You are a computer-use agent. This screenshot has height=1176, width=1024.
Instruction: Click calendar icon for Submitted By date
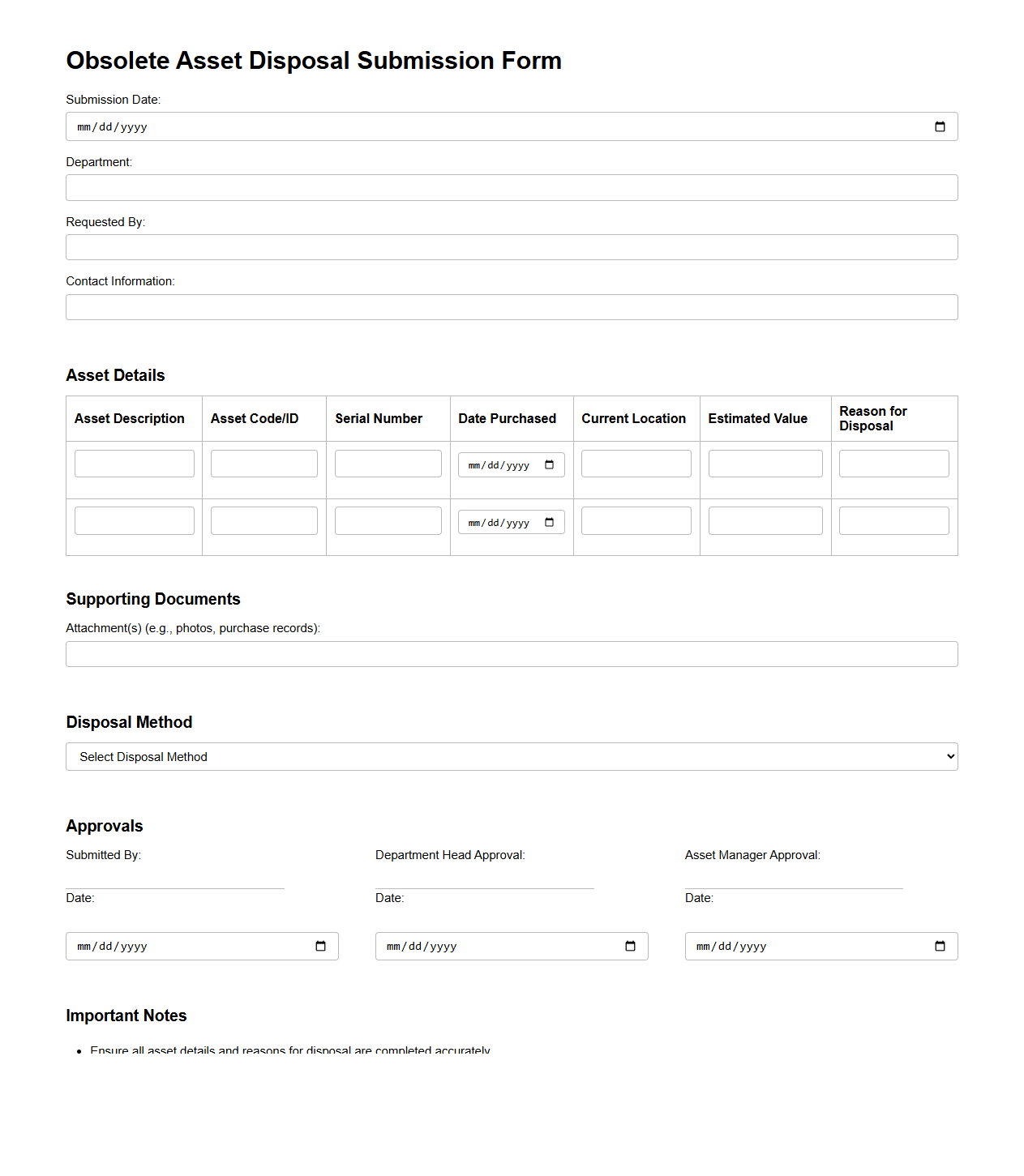320,947
